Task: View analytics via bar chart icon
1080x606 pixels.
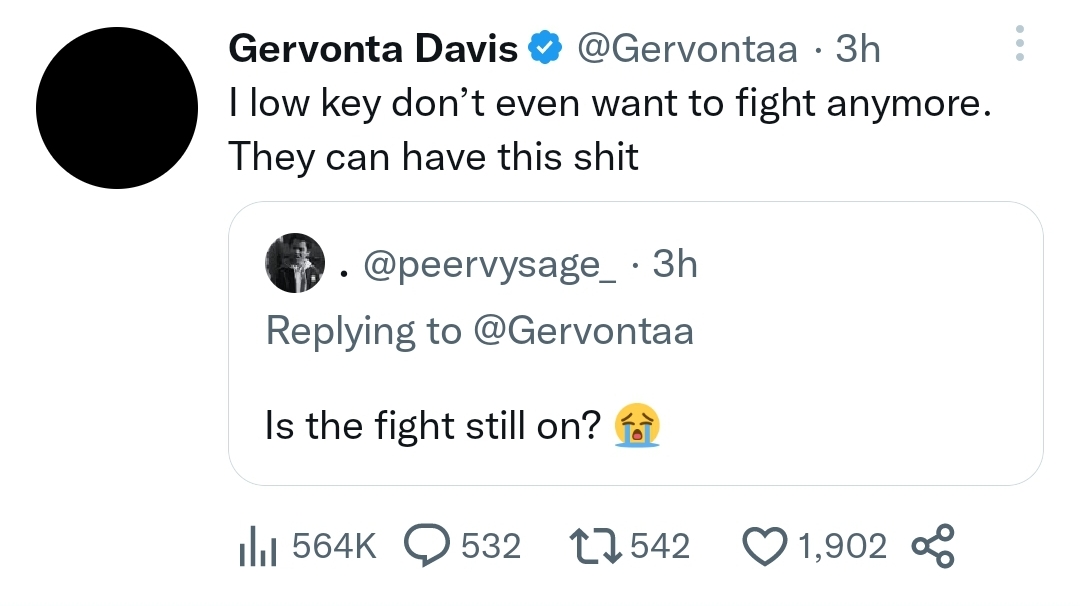Action: click(258, 545)
